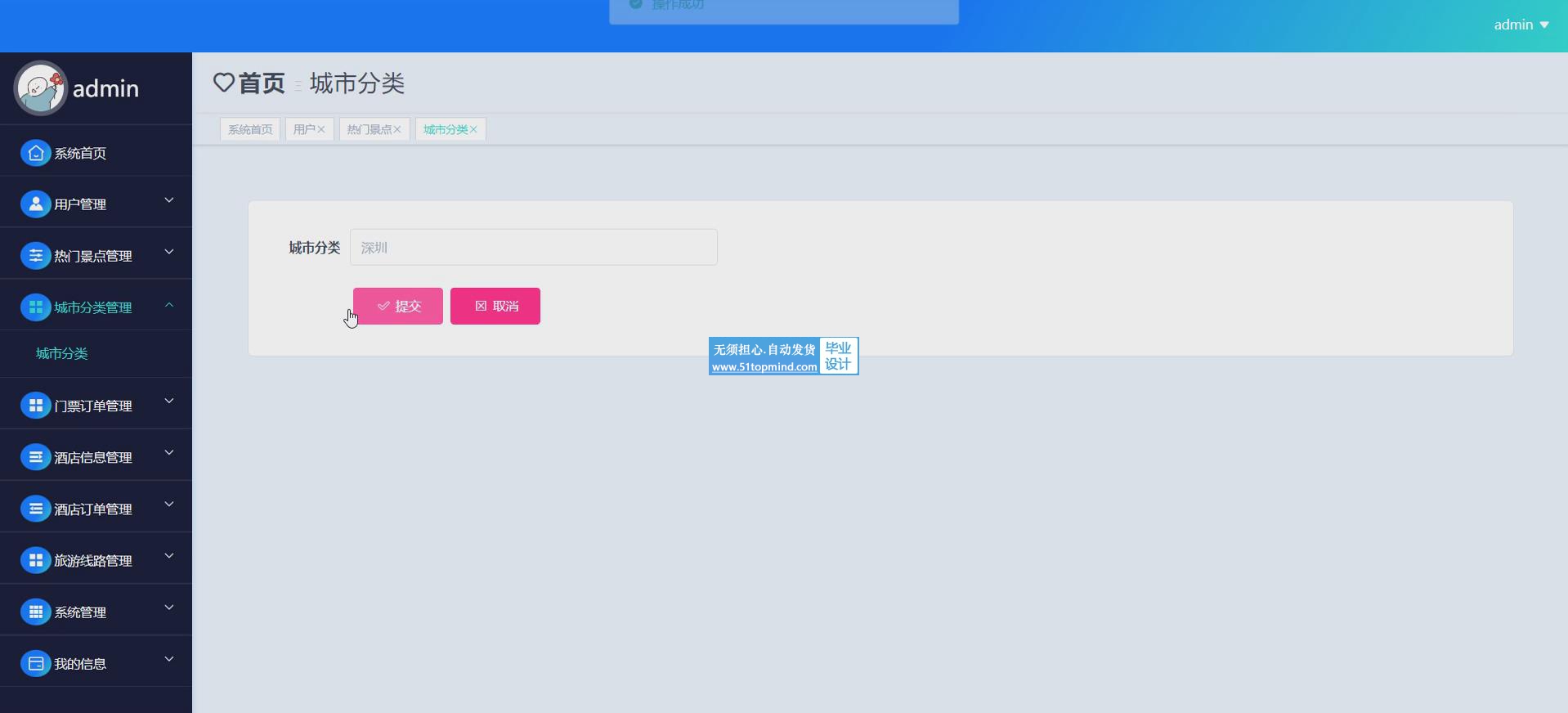The width and height of the screenshot is (1568, 713).
Task: Open the admin account dropdown at top right
Action: pos(1521,25)
